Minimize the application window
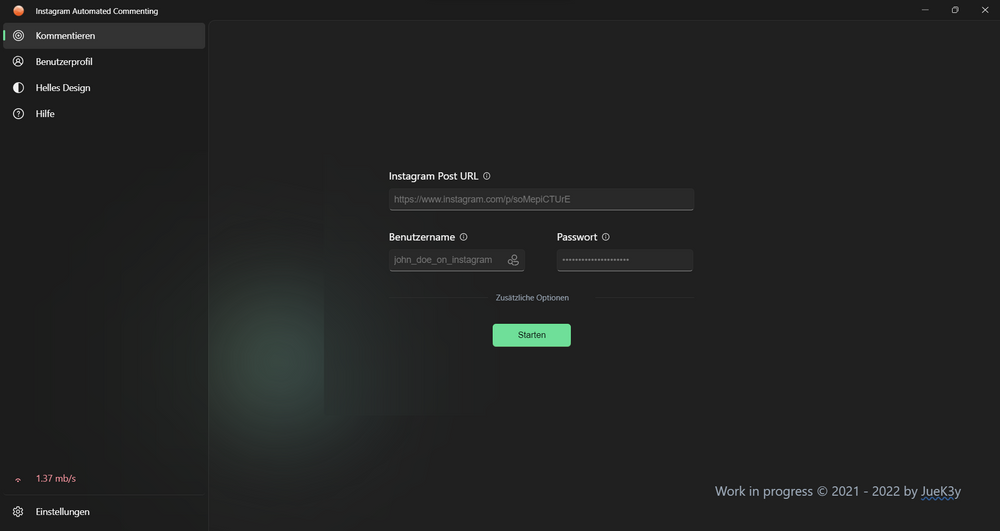Image resolution: width=1000 pixels, height=531 pixels. click(925, 10)
